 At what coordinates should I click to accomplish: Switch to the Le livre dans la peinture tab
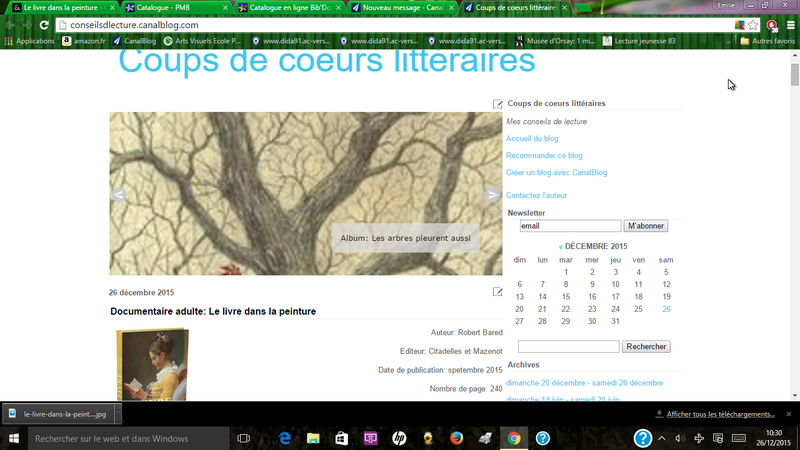coord(61,8)
